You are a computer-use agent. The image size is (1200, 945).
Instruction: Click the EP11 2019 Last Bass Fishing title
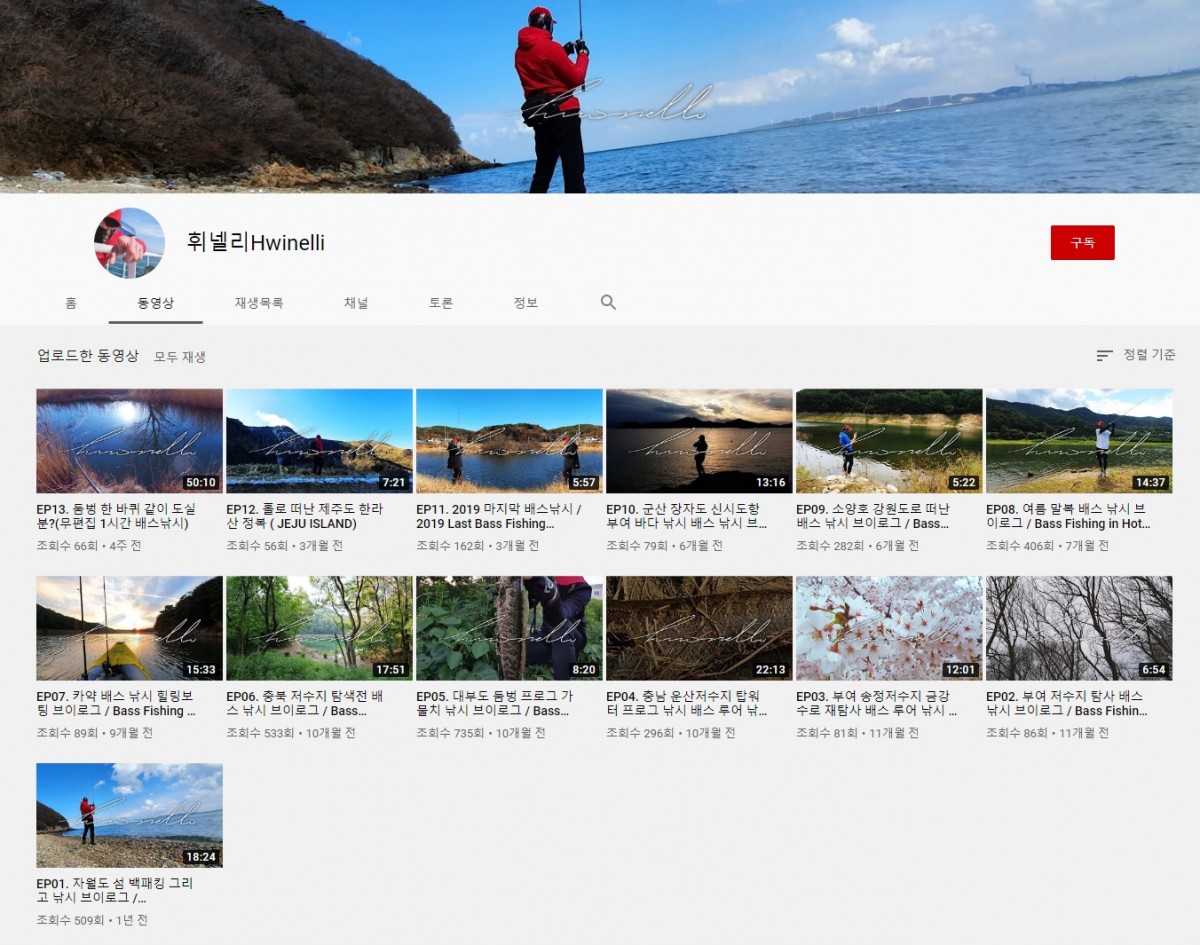pos(498,516)
